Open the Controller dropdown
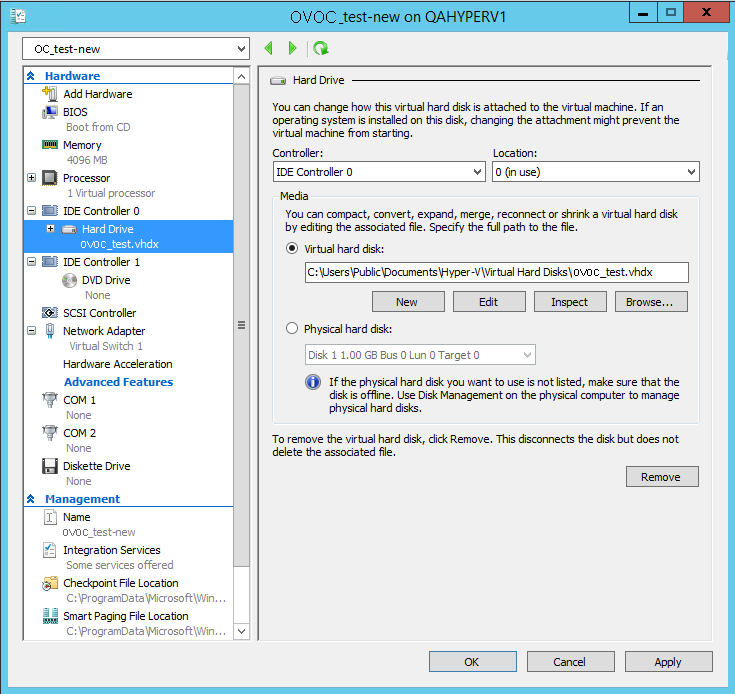 click(x=379, y=172)
